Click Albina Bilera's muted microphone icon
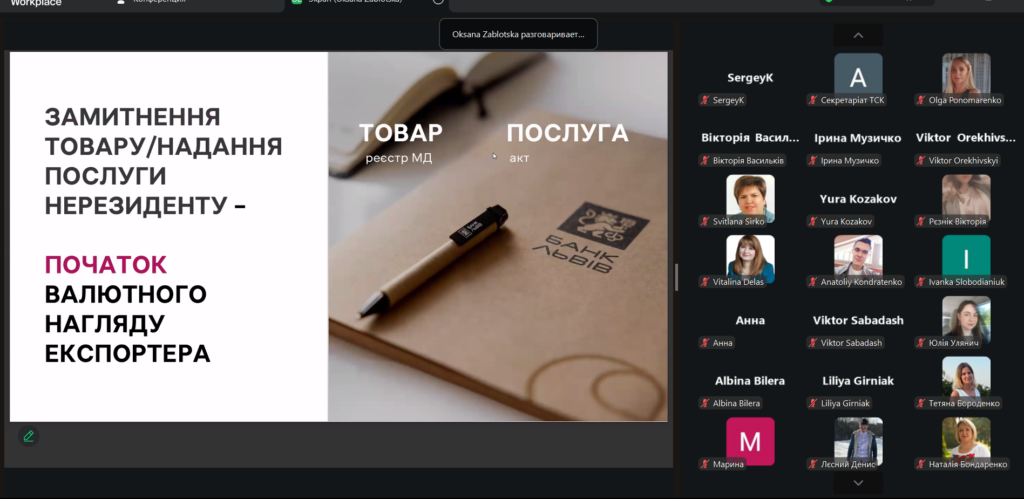Screen dimensions: 1024x499 705,403
